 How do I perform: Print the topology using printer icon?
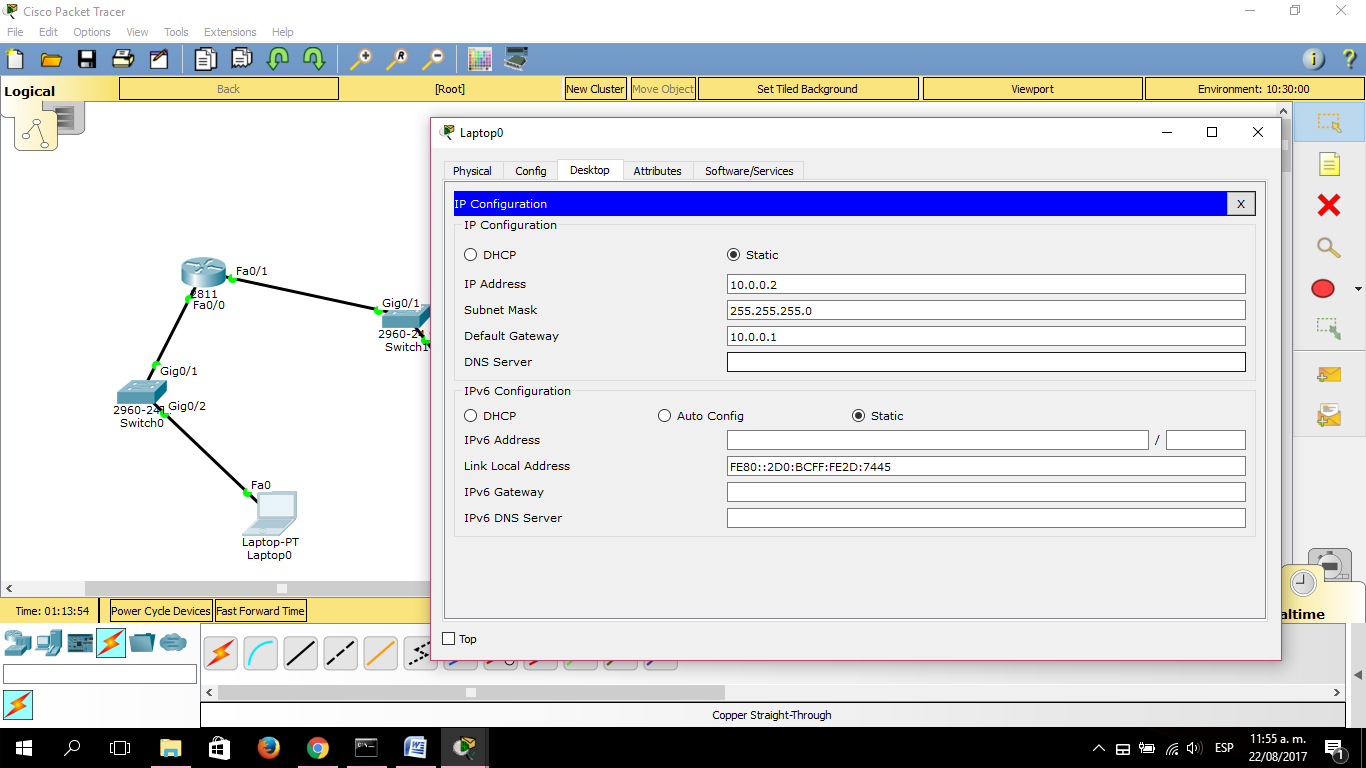click(x=123, y=59)
